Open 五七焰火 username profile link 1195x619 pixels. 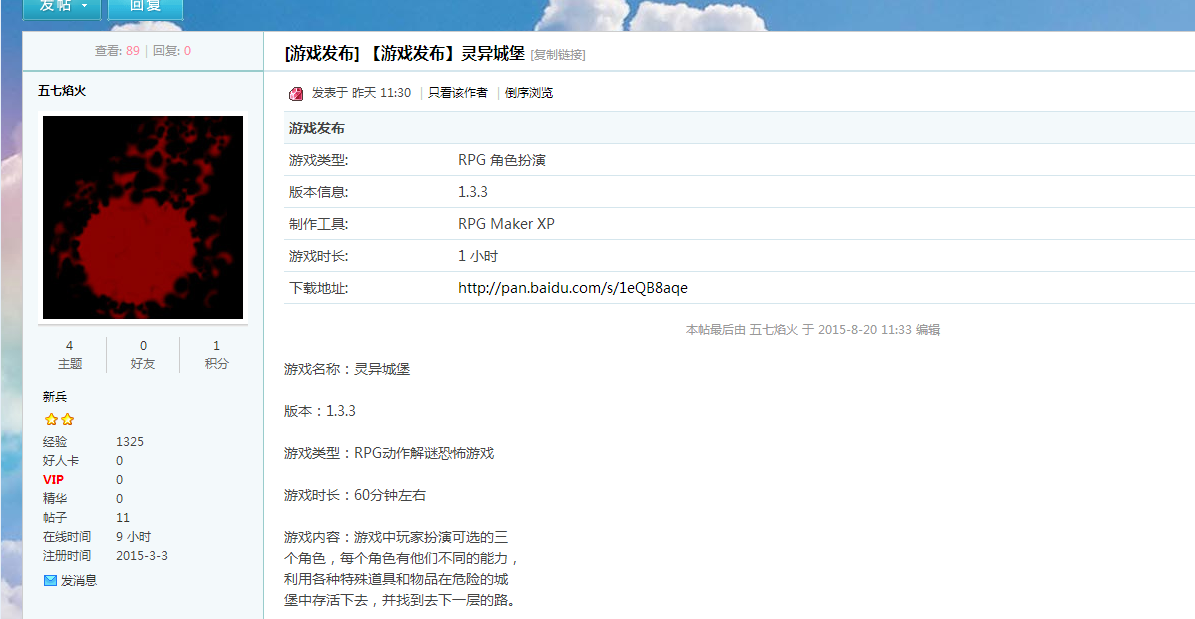62,91
